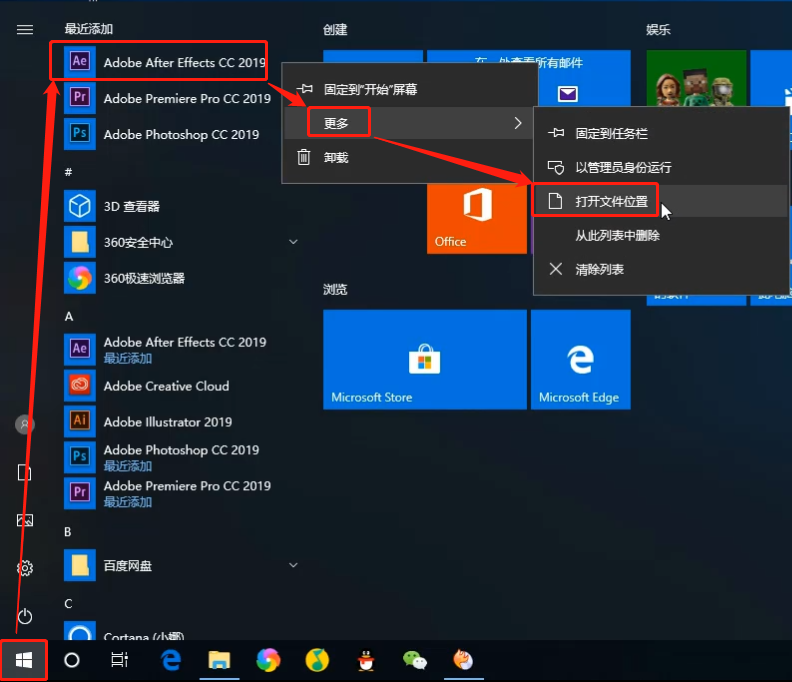Click the 娱乐 tile group title
The height and width of the screenshot is (682, 792).
coord(658,30)
